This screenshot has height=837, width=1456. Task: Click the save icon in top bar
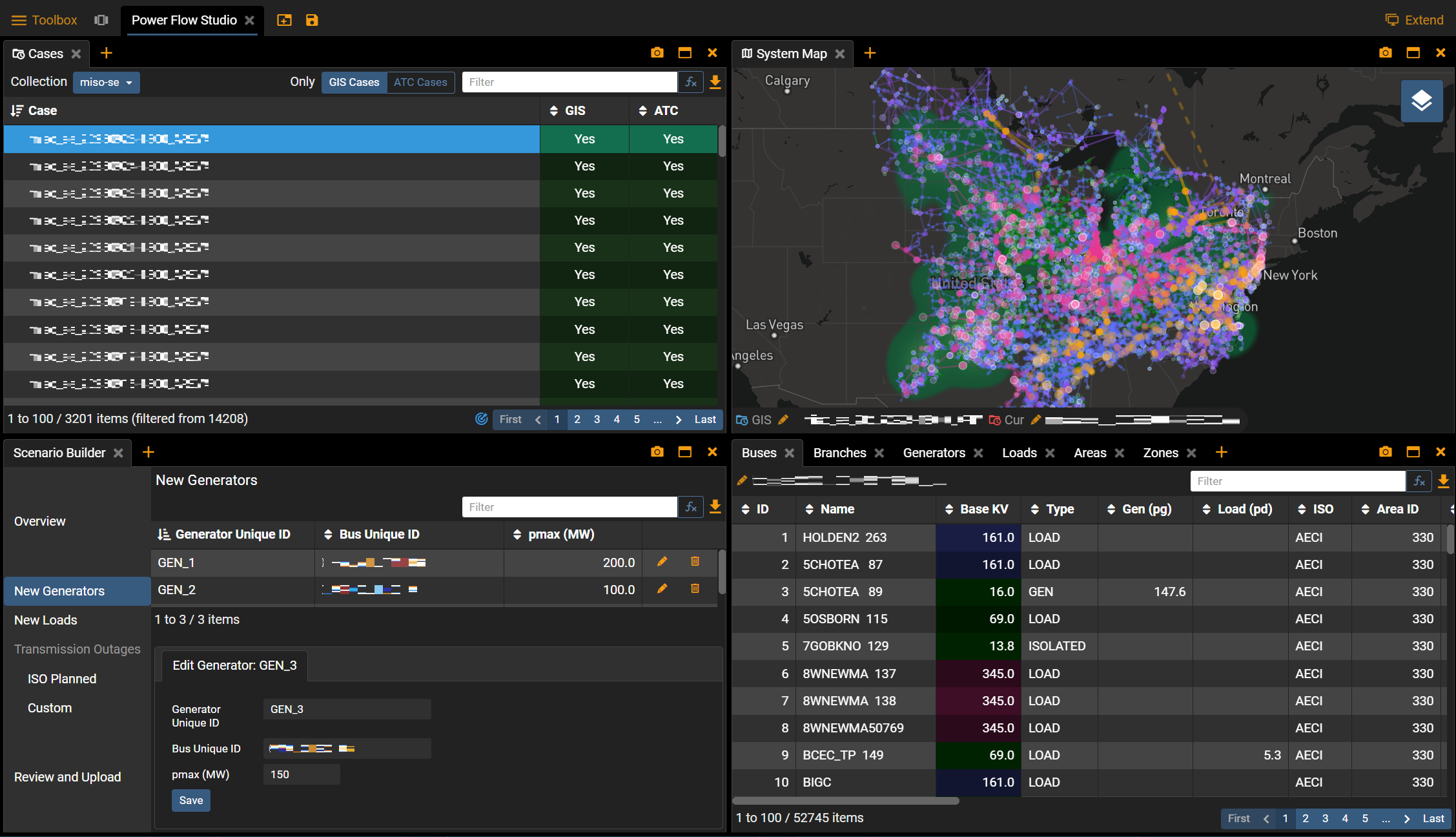click(312, 20)
